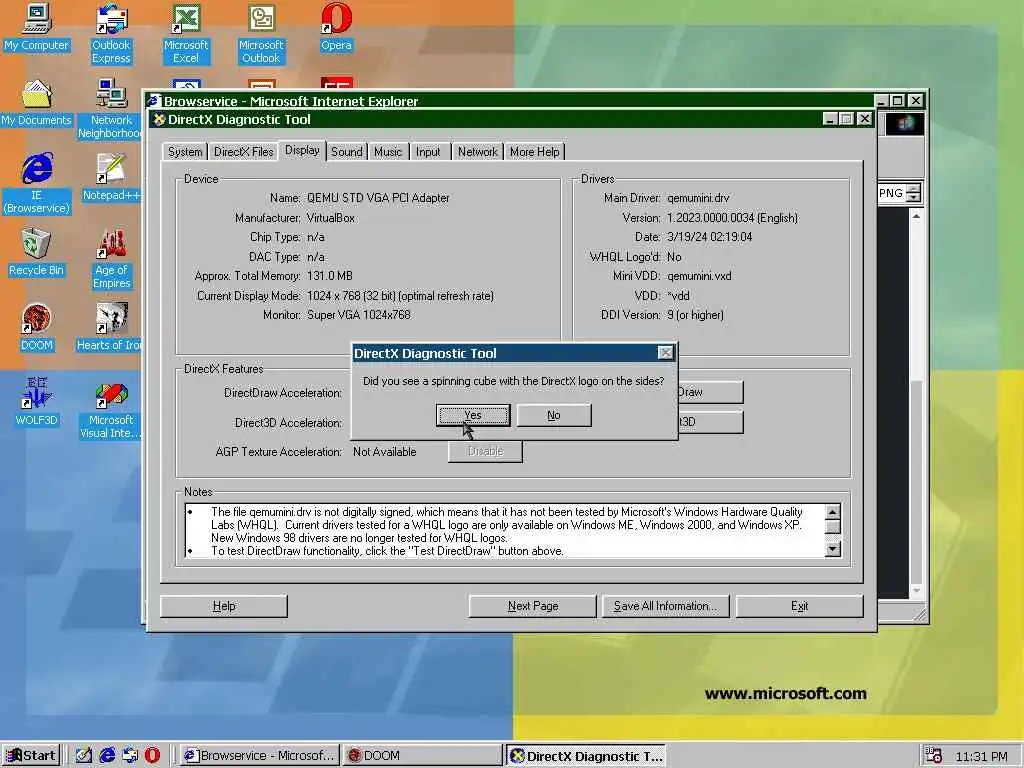Launch Microsoft Outlook desktop shortcut
This screenshot has width=1024, height=768.
pyautogui.click(x=261, y=33)
